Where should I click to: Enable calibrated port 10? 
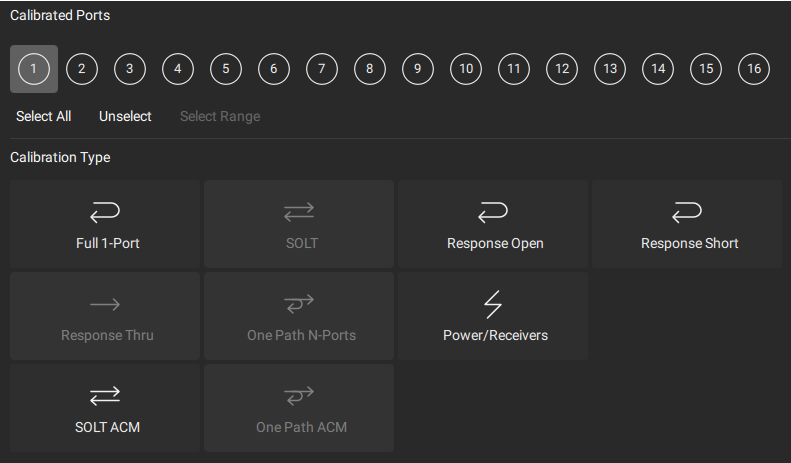(x=466, y=69)
